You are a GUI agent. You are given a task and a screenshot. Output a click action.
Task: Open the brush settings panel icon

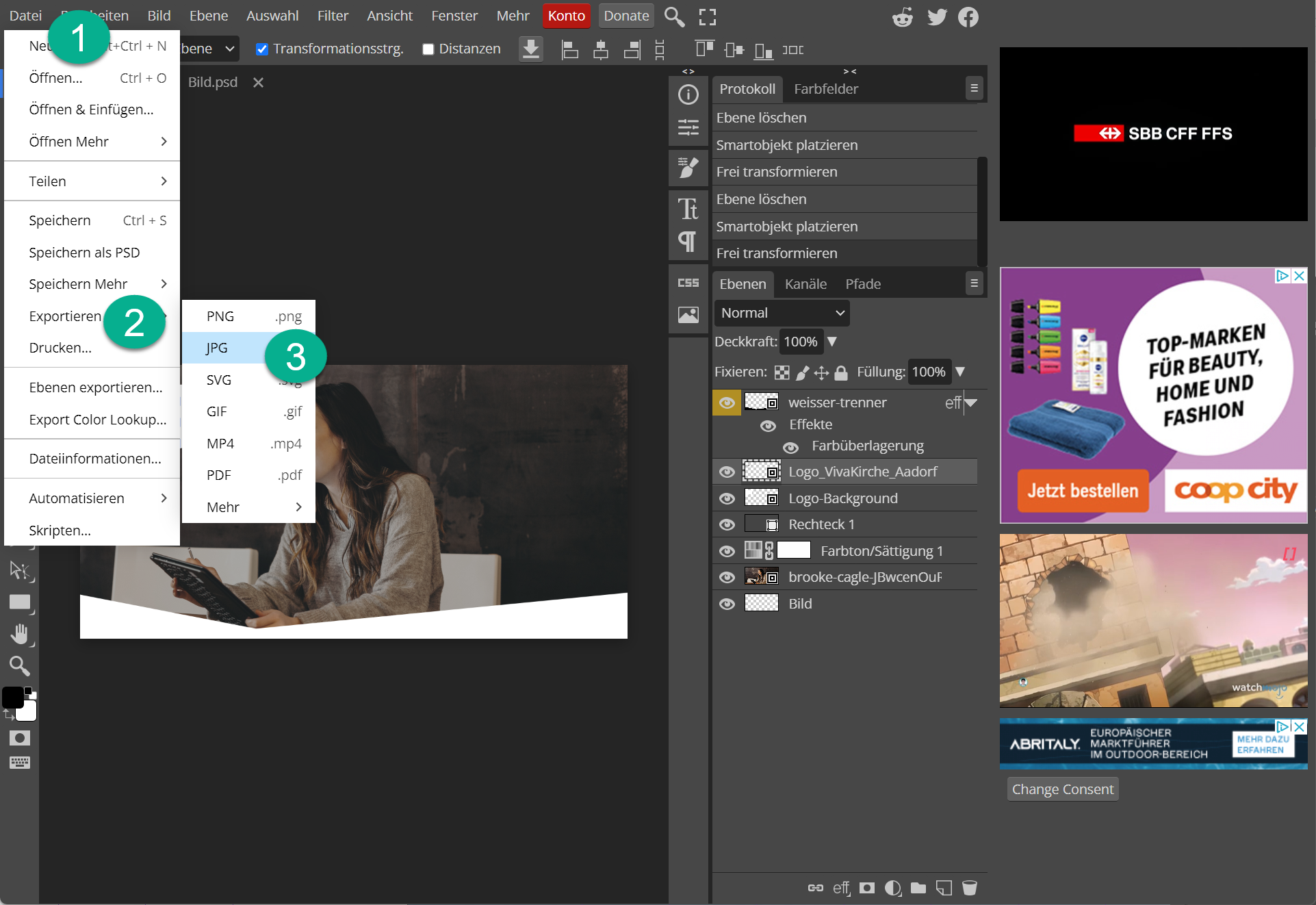[x=688, y=167]
